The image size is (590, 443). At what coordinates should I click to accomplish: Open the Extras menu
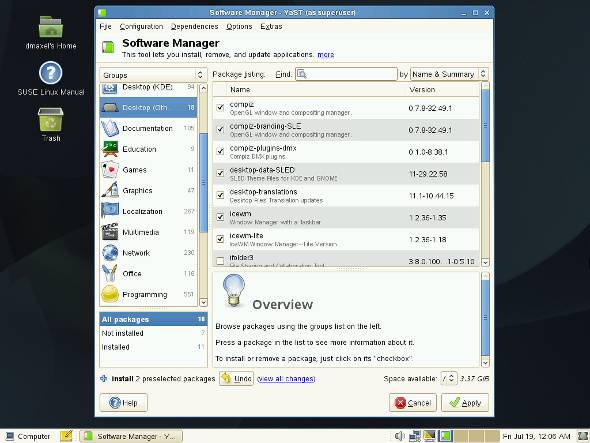pos(271,26)
